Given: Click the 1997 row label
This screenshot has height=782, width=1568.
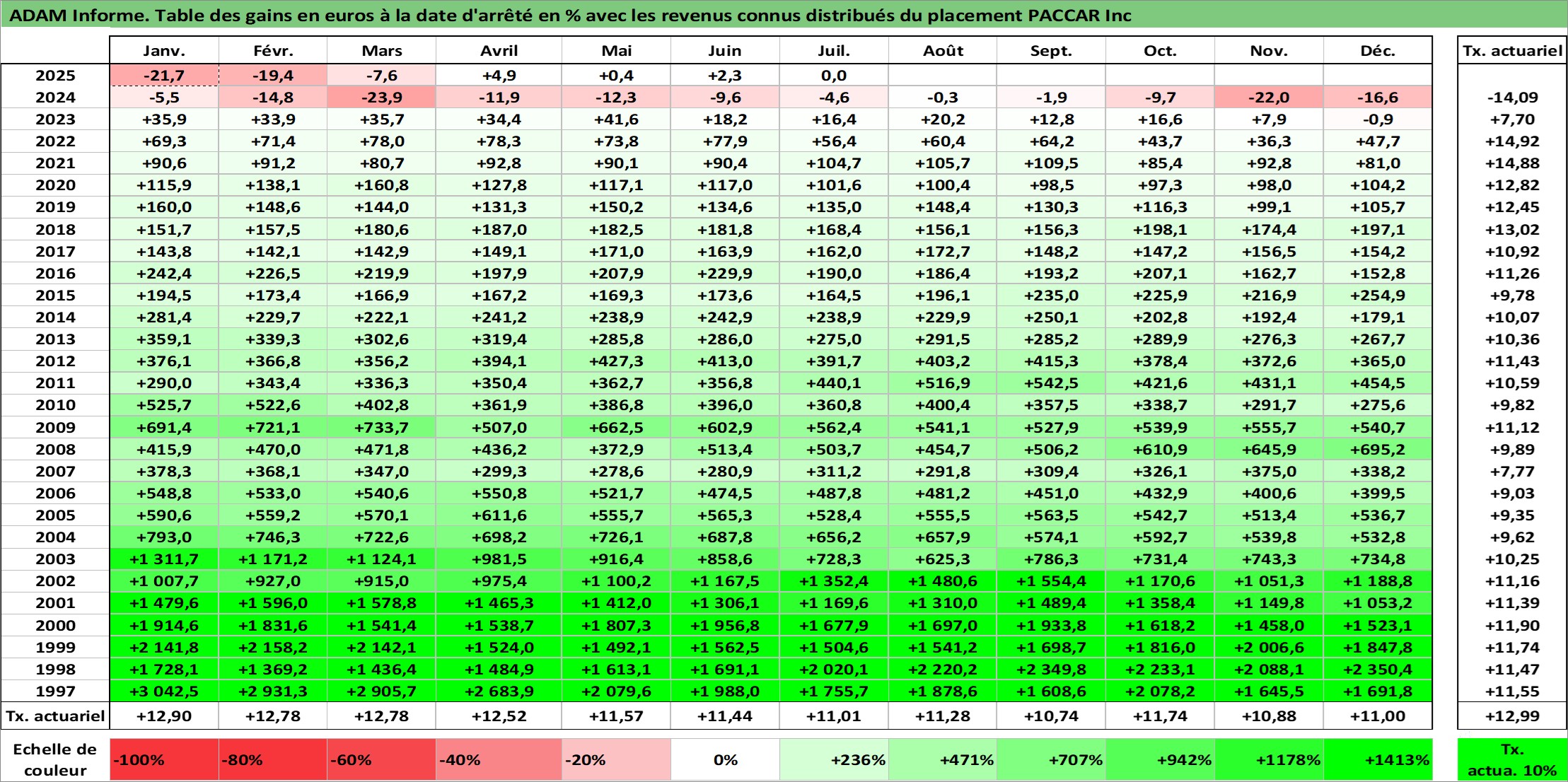Looking at the screenshot, I should (x=55, y=691).
